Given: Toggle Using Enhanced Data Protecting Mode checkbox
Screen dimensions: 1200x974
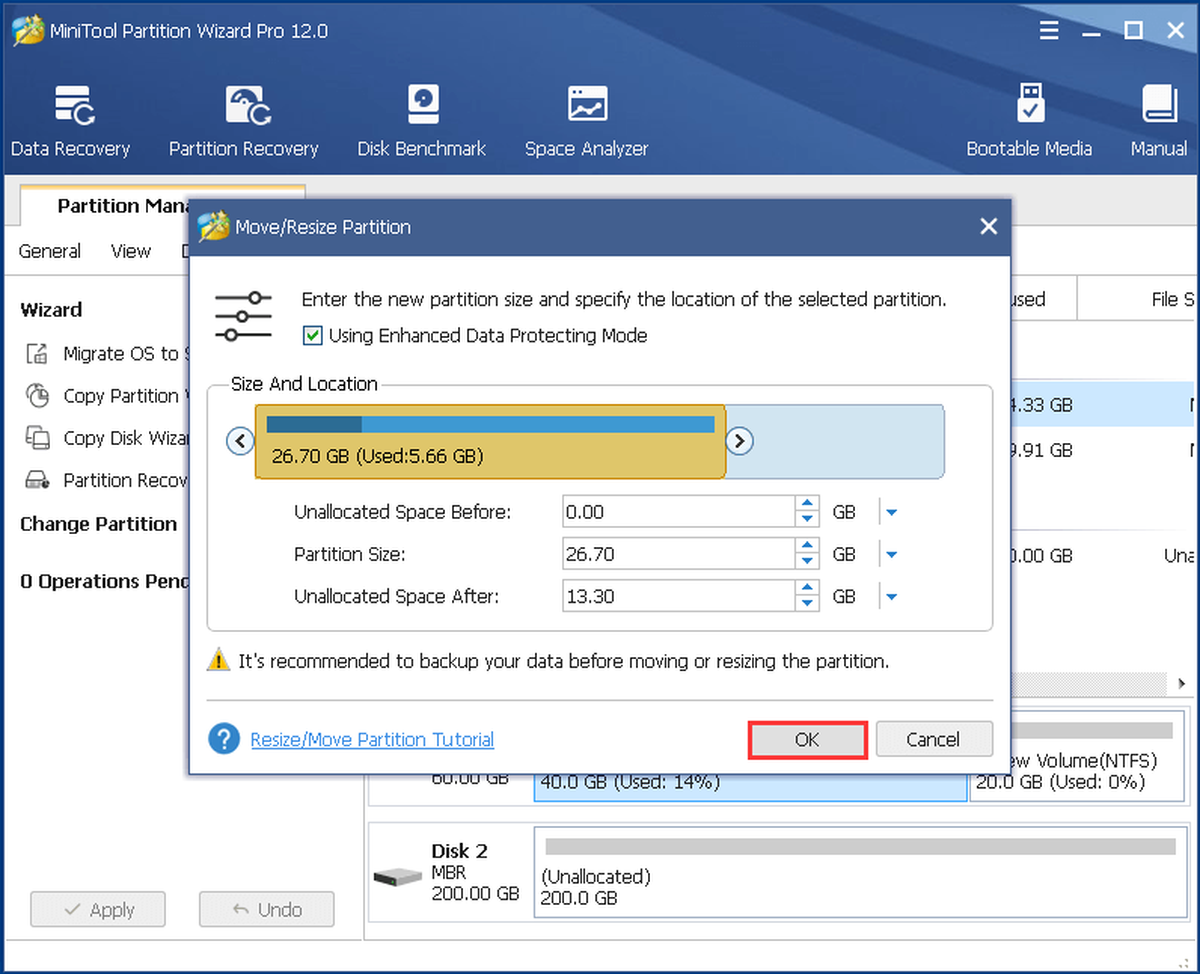Looking at the screenshot, I should (313, 336).
